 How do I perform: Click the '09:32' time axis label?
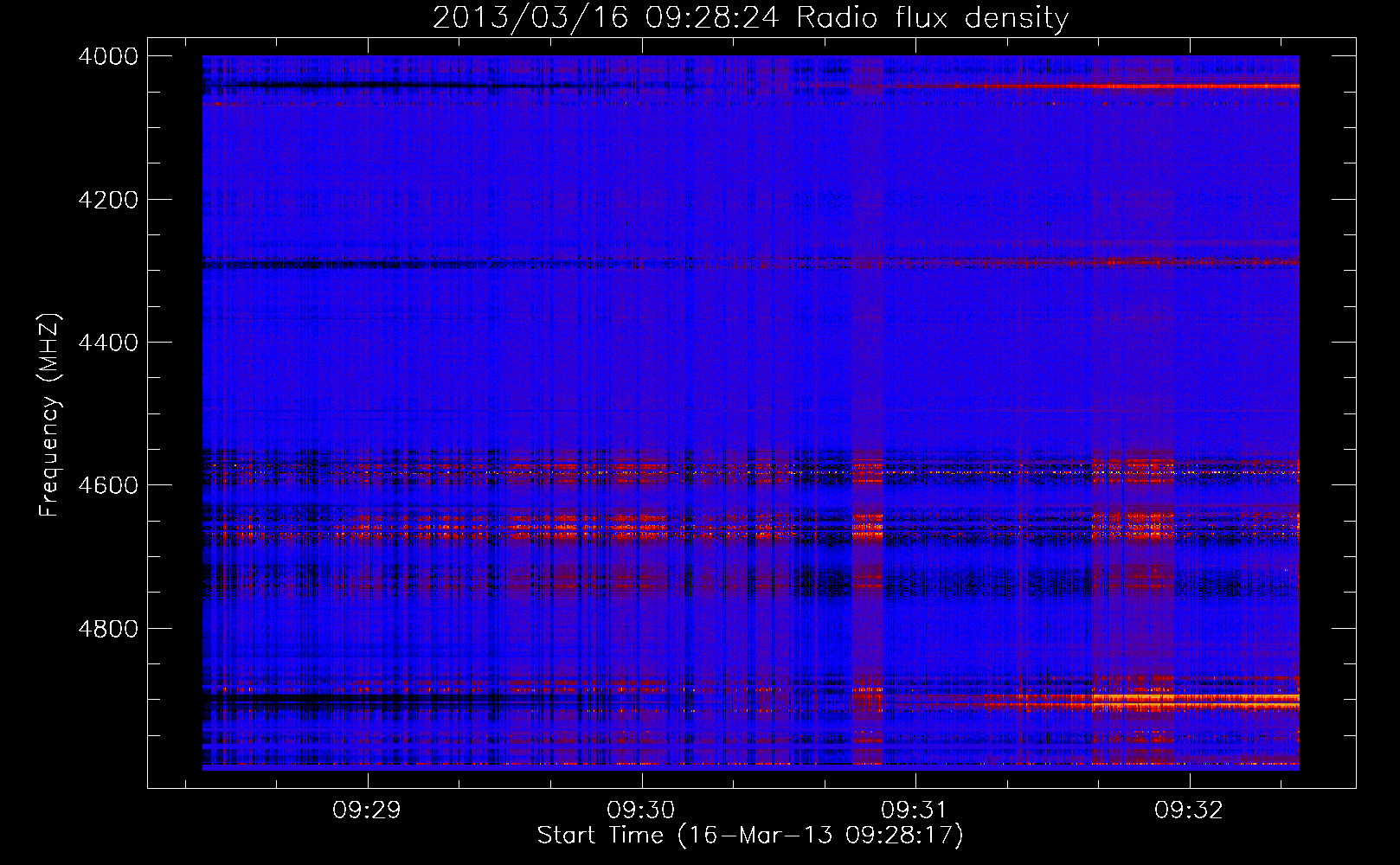click(1190, 810)
